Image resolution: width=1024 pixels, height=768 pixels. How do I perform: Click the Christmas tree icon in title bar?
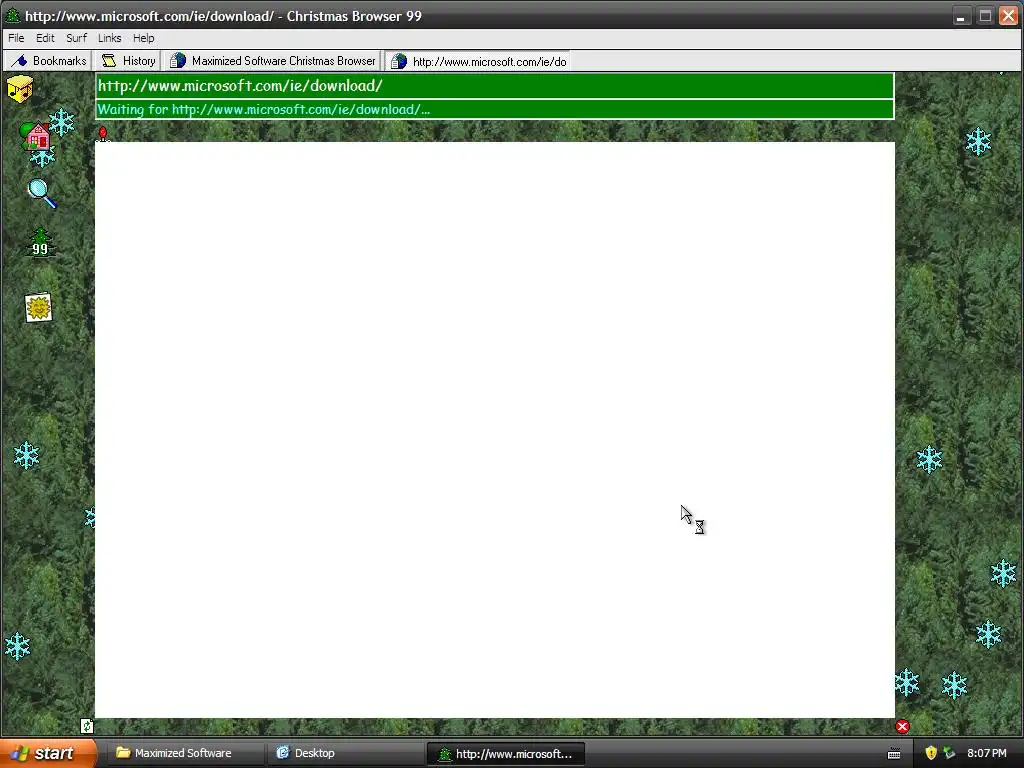pos(12,16)
